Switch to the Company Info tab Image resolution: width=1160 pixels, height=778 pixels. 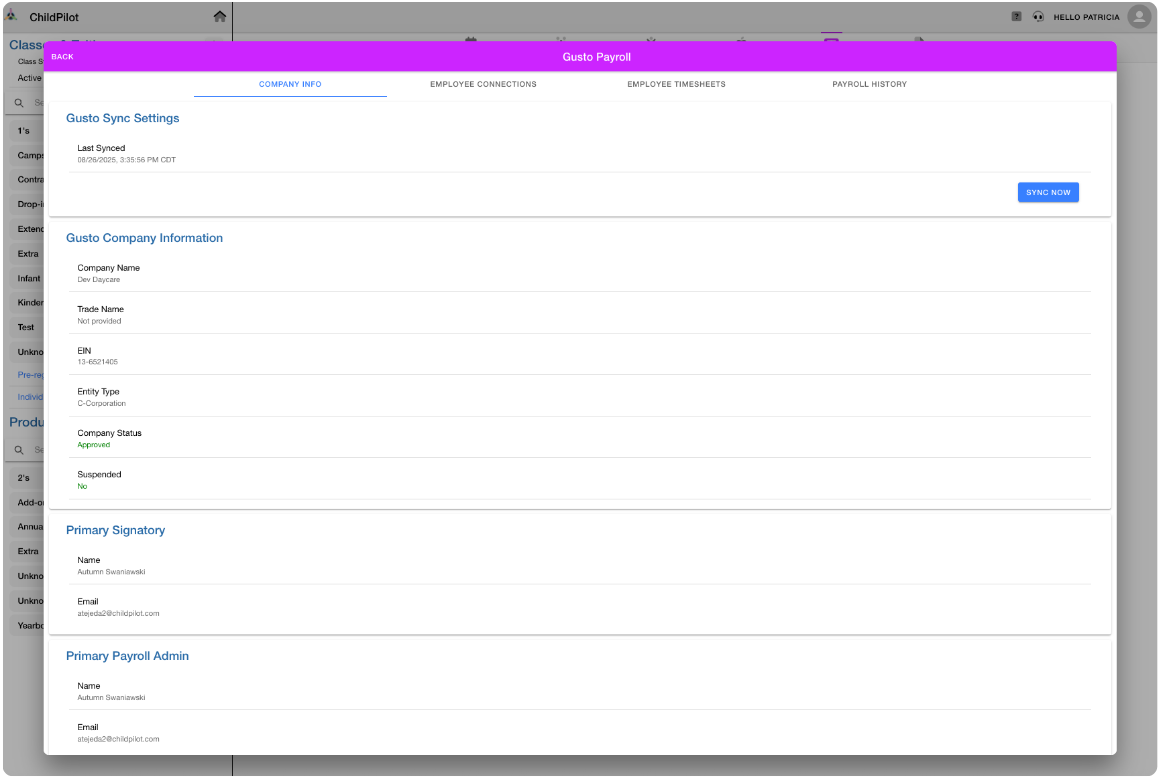coord(290,84)
